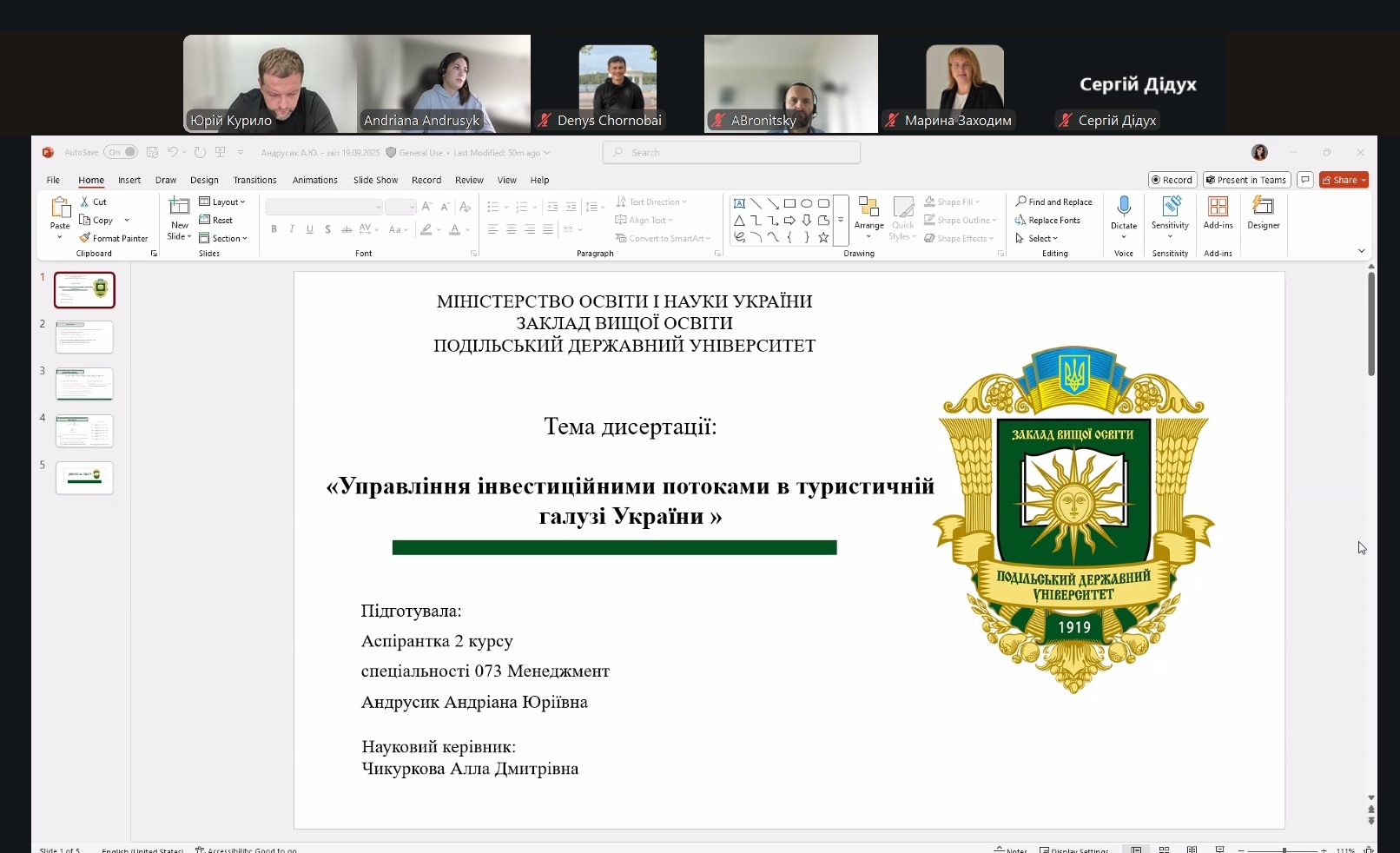This screenshot has width=1400, height=853.
Task: Click Find and Replace magnifier
Action: (x=1021, y=202)
